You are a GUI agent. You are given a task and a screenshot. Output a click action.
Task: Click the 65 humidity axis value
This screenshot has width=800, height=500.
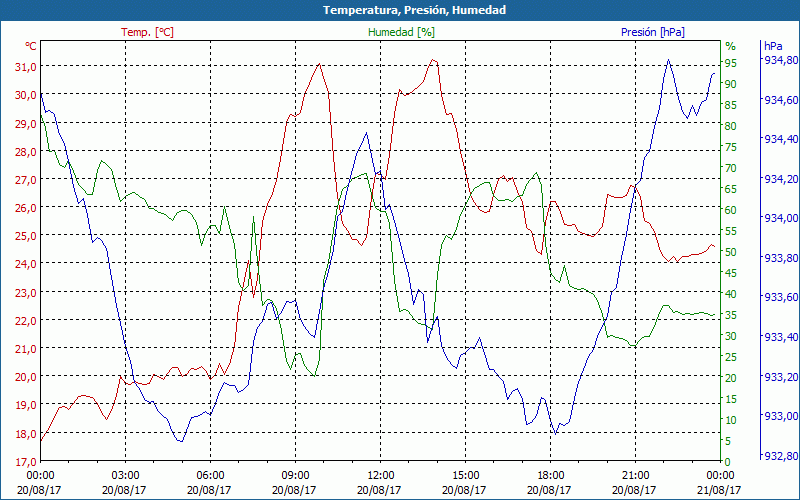point(731,189)
